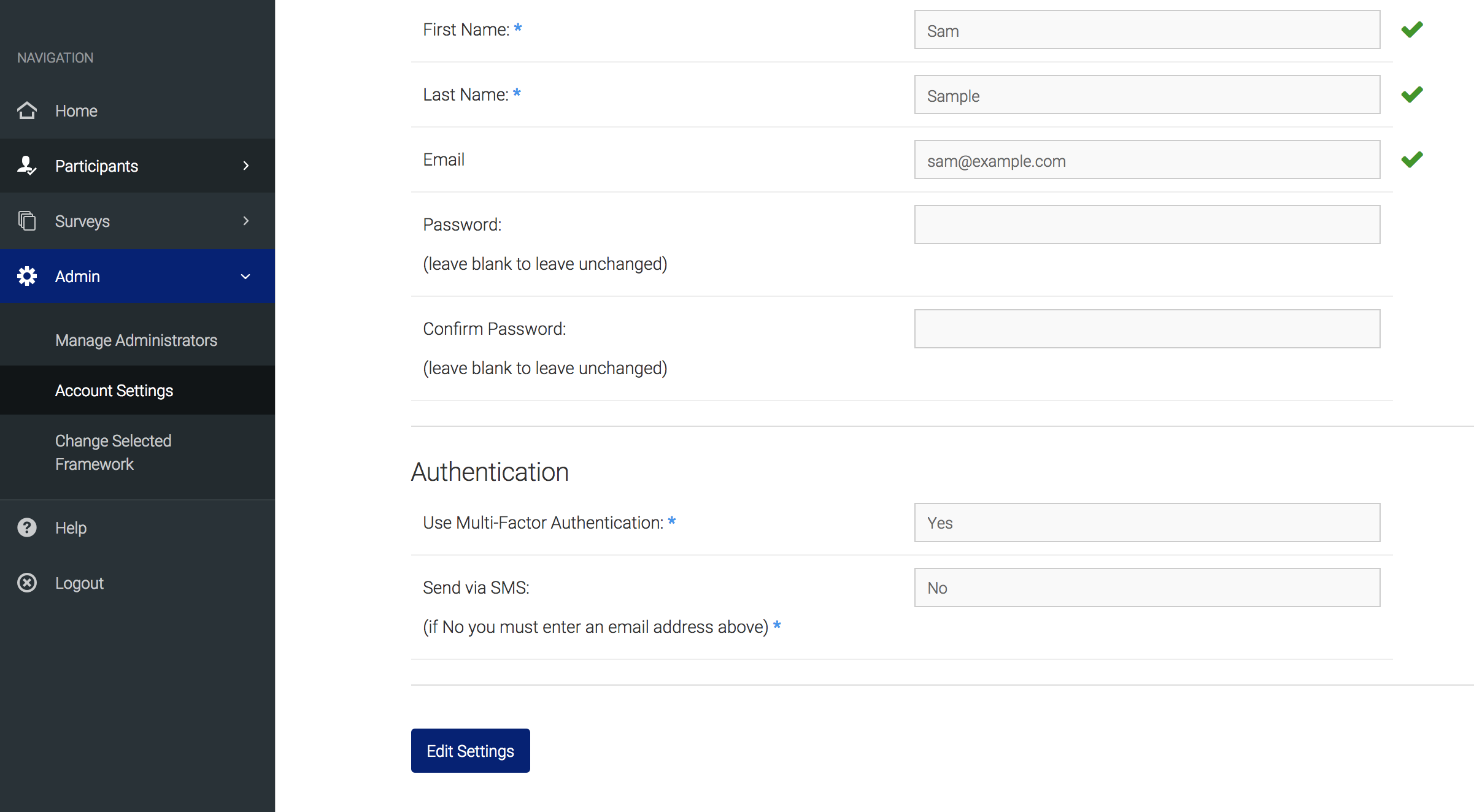The width and height of the screenshot is (1474, 812).
Task: Click green checkmark beside First Name
Action: (x=1412, y=29)
